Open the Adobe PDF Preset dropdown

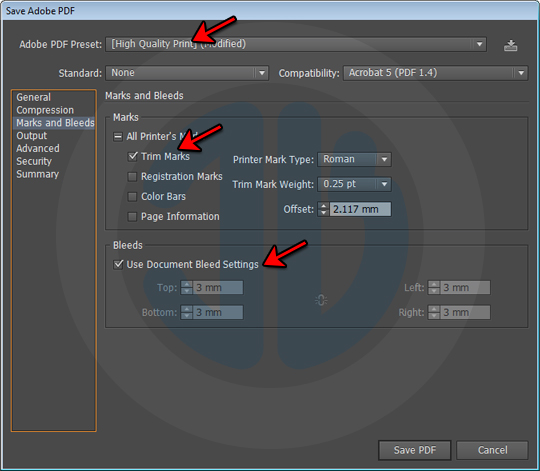point(296,44)
